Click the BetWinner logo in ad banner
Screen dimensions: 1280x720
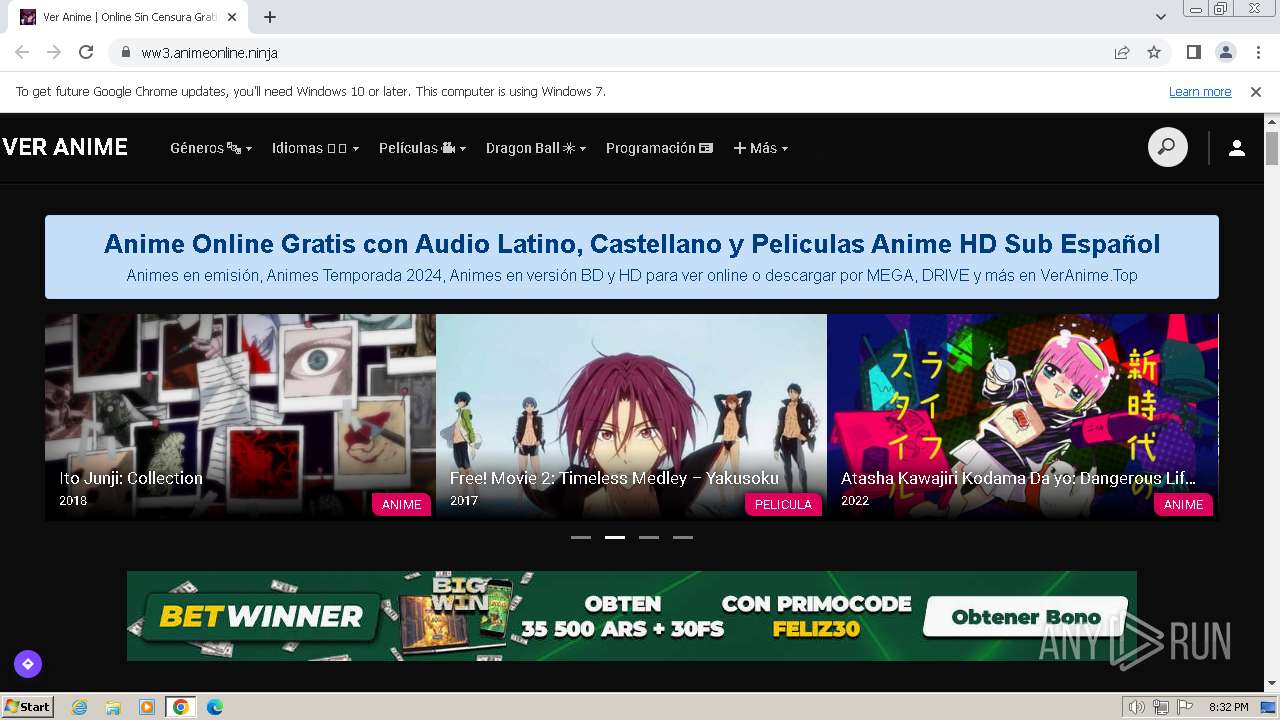click(x=261, y=616)
